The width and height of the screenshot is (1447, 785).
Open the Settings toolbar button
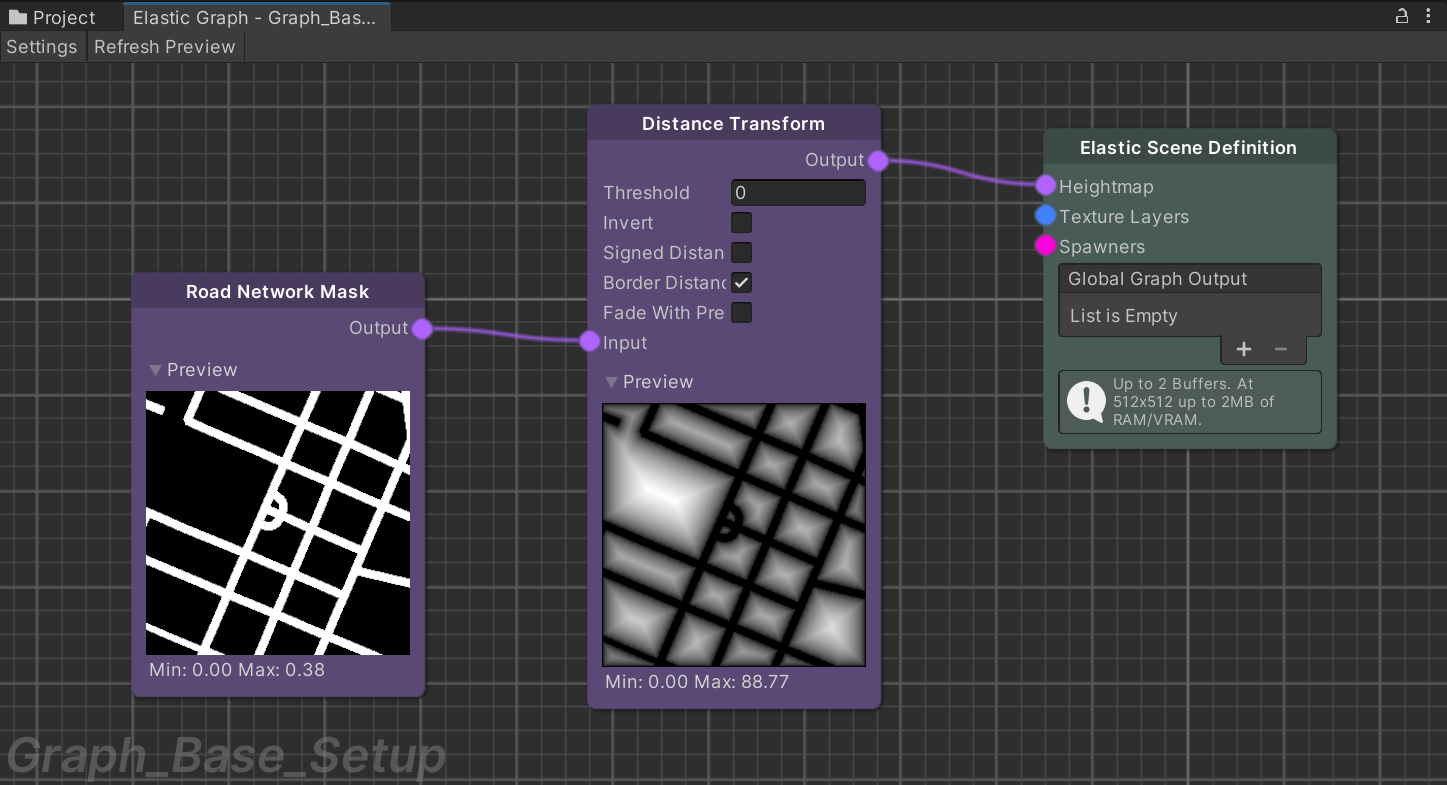coord(42,47)
